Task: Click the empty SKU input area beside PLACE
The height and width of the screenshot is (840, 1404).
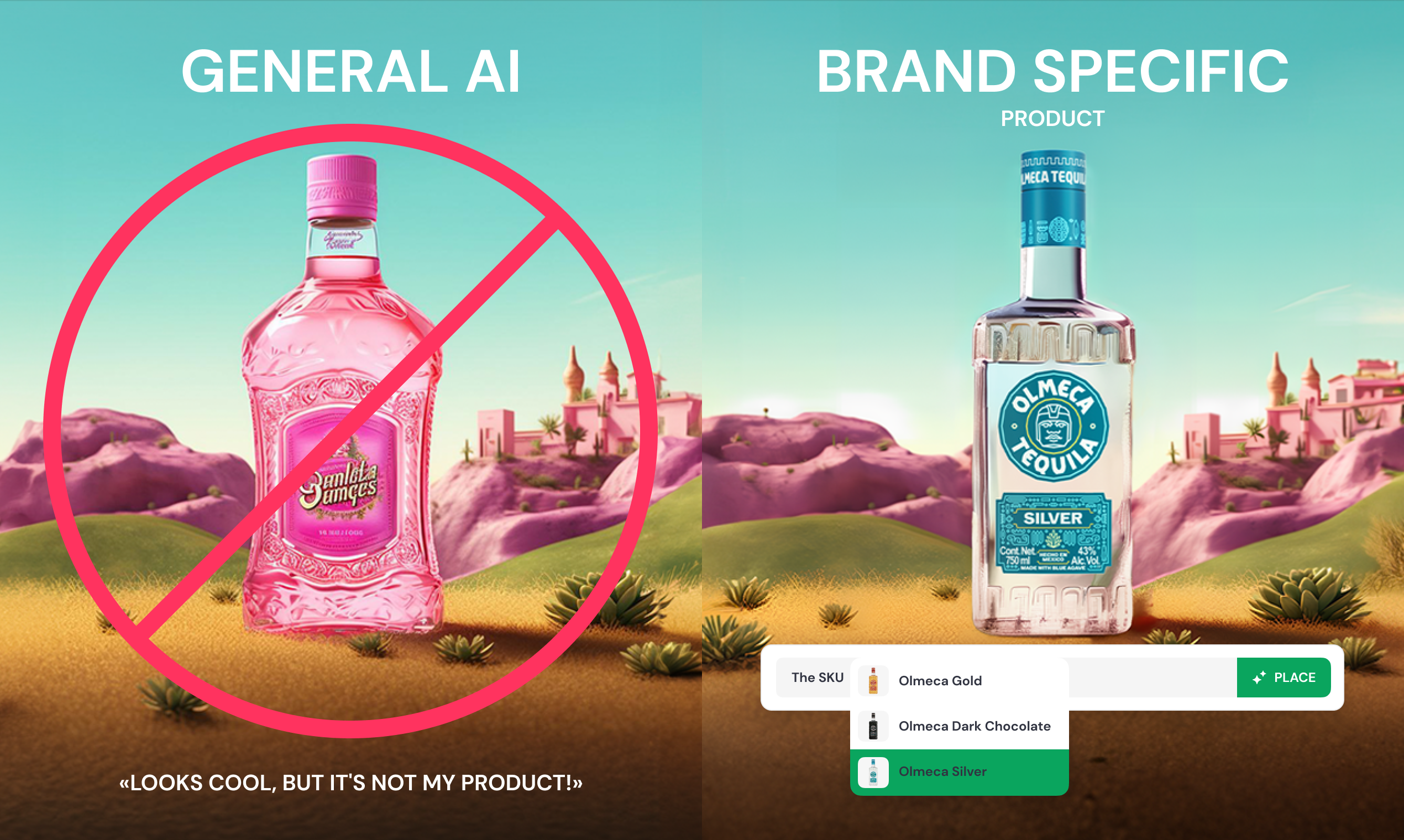Action: (x=1152, y=678)
